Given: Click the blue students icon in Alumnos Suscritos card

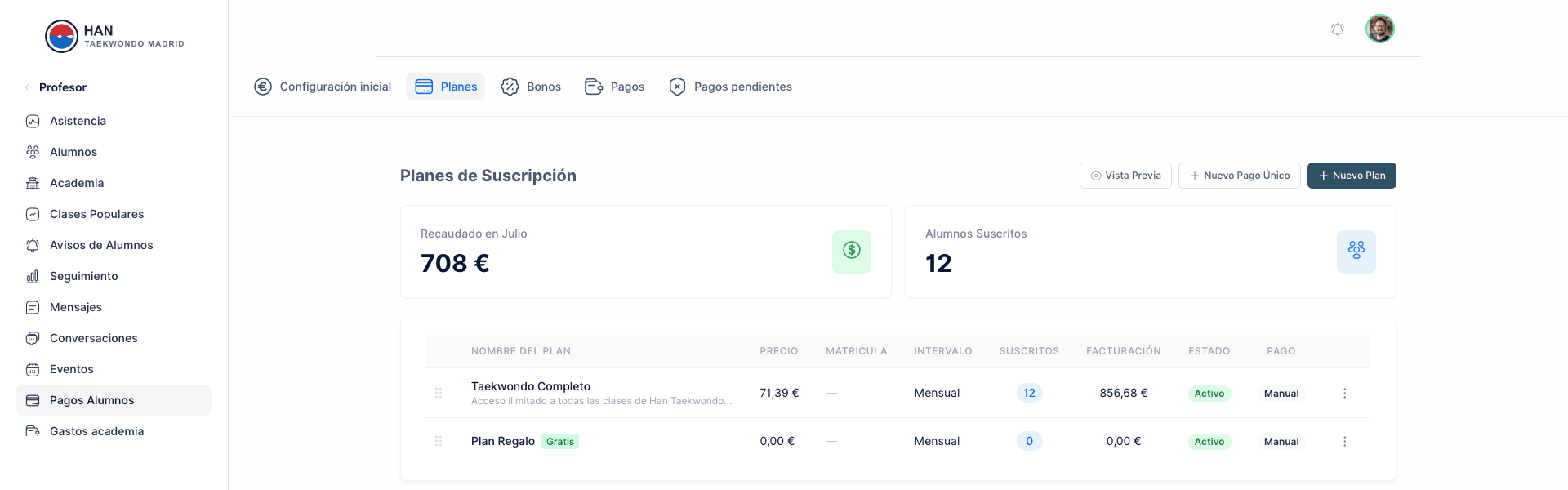Looking at the screenshot, I should click(x=1356, y=252).
